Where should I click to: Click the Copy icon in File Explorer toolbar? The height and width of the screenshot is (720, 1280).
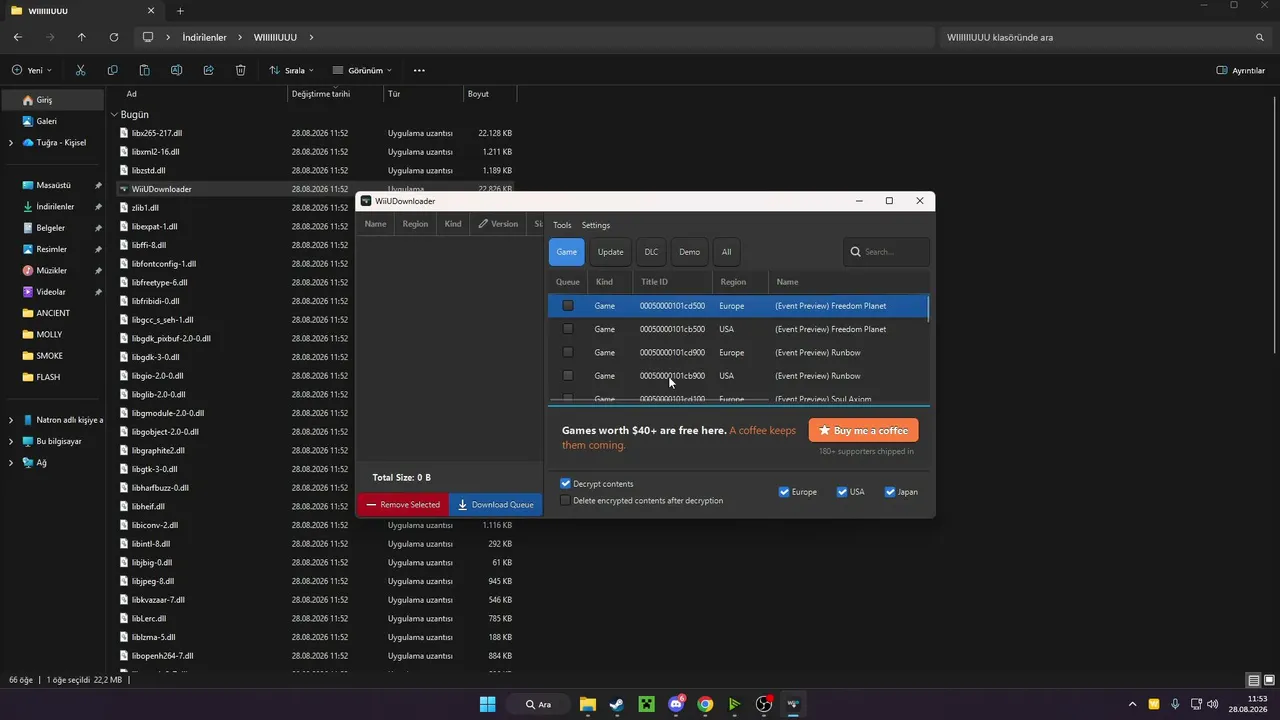112,71
